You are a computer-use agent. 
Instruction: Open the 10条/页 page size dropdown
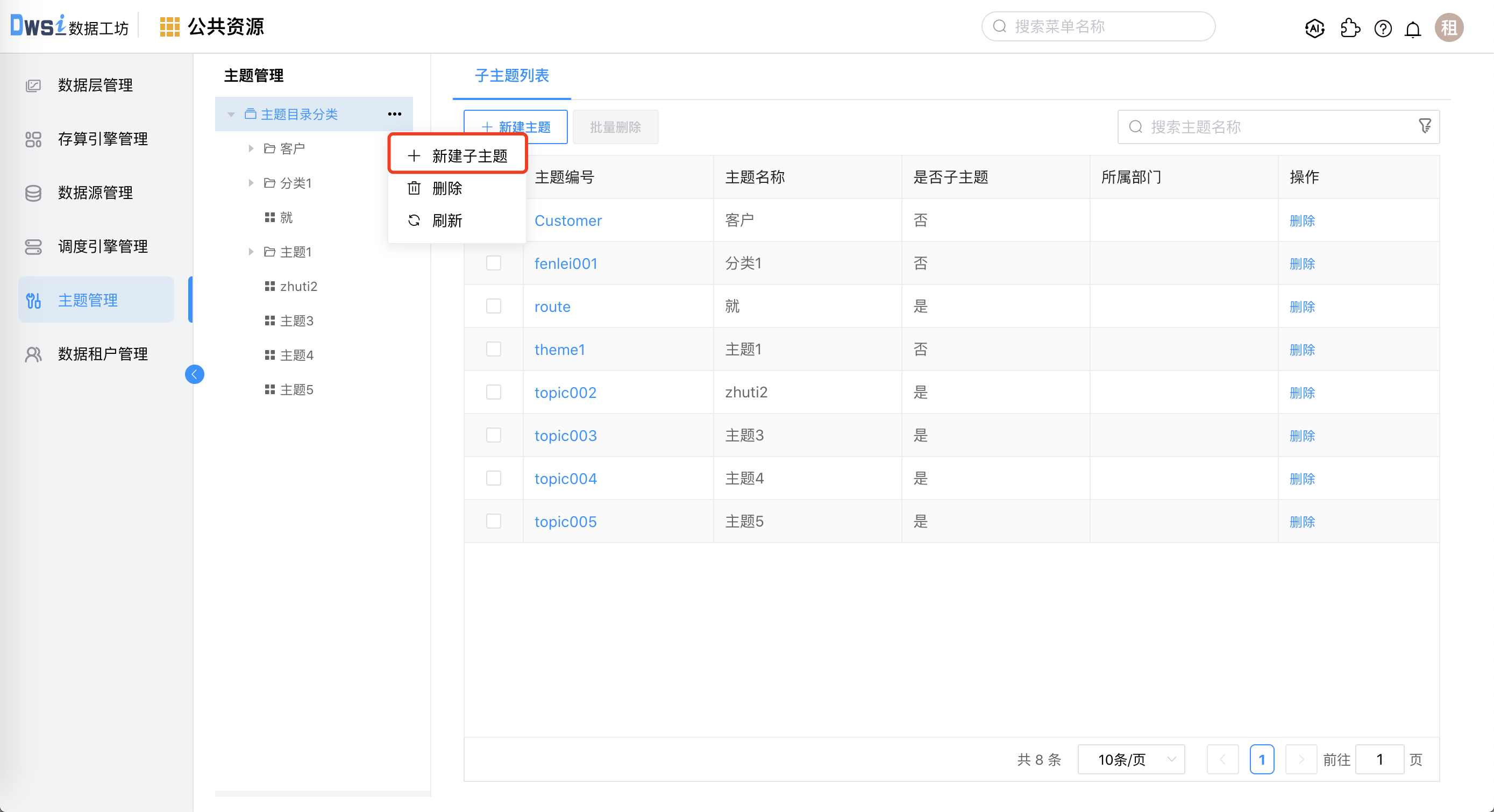(x=1131, y=759)
